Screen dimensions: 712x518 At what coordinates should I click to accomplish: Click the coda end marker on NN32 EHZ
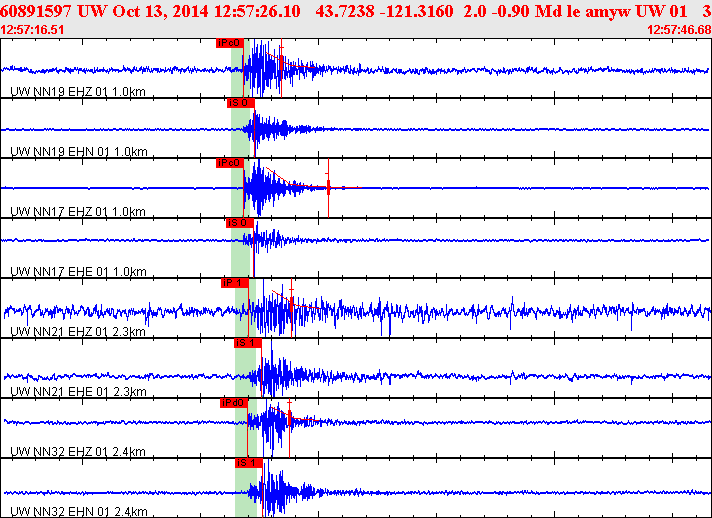coord(290,428)
